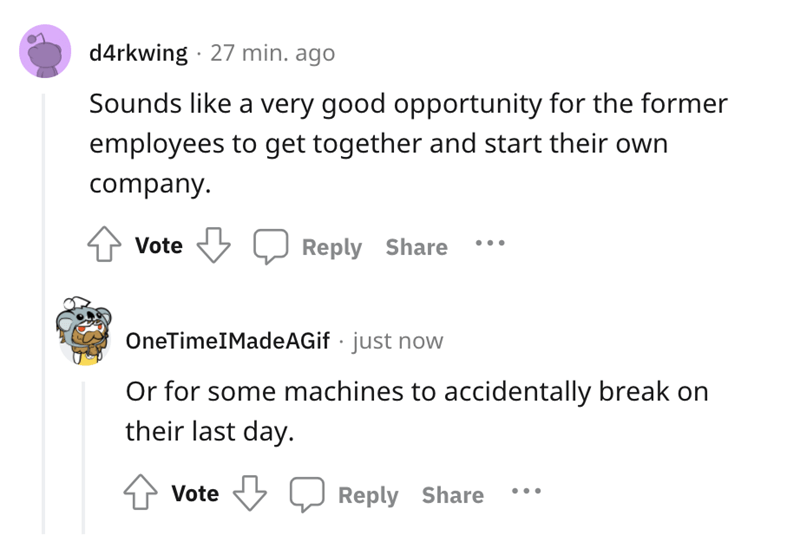
Task: Collapse d4rkwing's comment thread line
Action: [43, 314]
